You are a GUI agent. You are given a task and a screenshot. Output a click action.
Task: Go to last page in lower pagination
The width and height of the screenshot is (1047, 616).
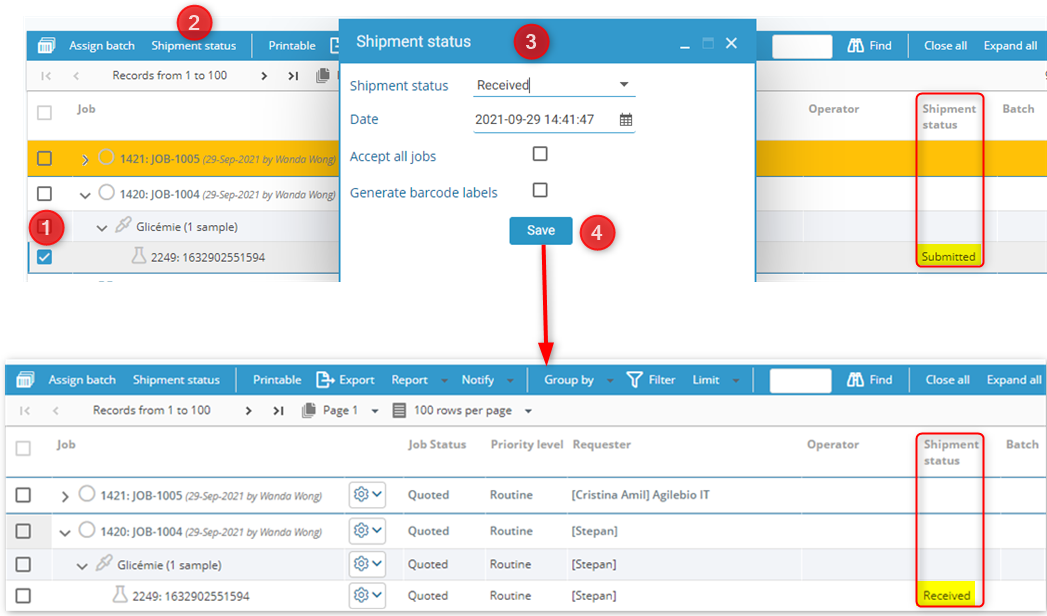click(x=278, y=410)
